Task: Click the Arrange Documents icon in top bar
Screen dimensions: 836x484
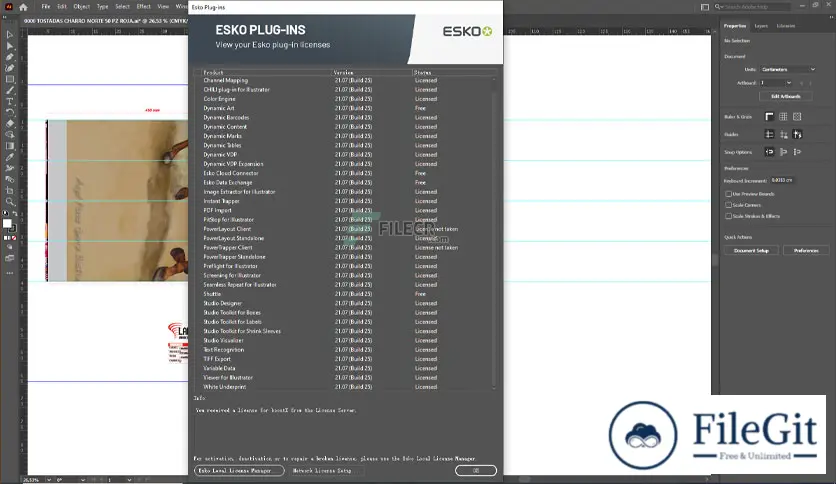Action: coord(705,7)
